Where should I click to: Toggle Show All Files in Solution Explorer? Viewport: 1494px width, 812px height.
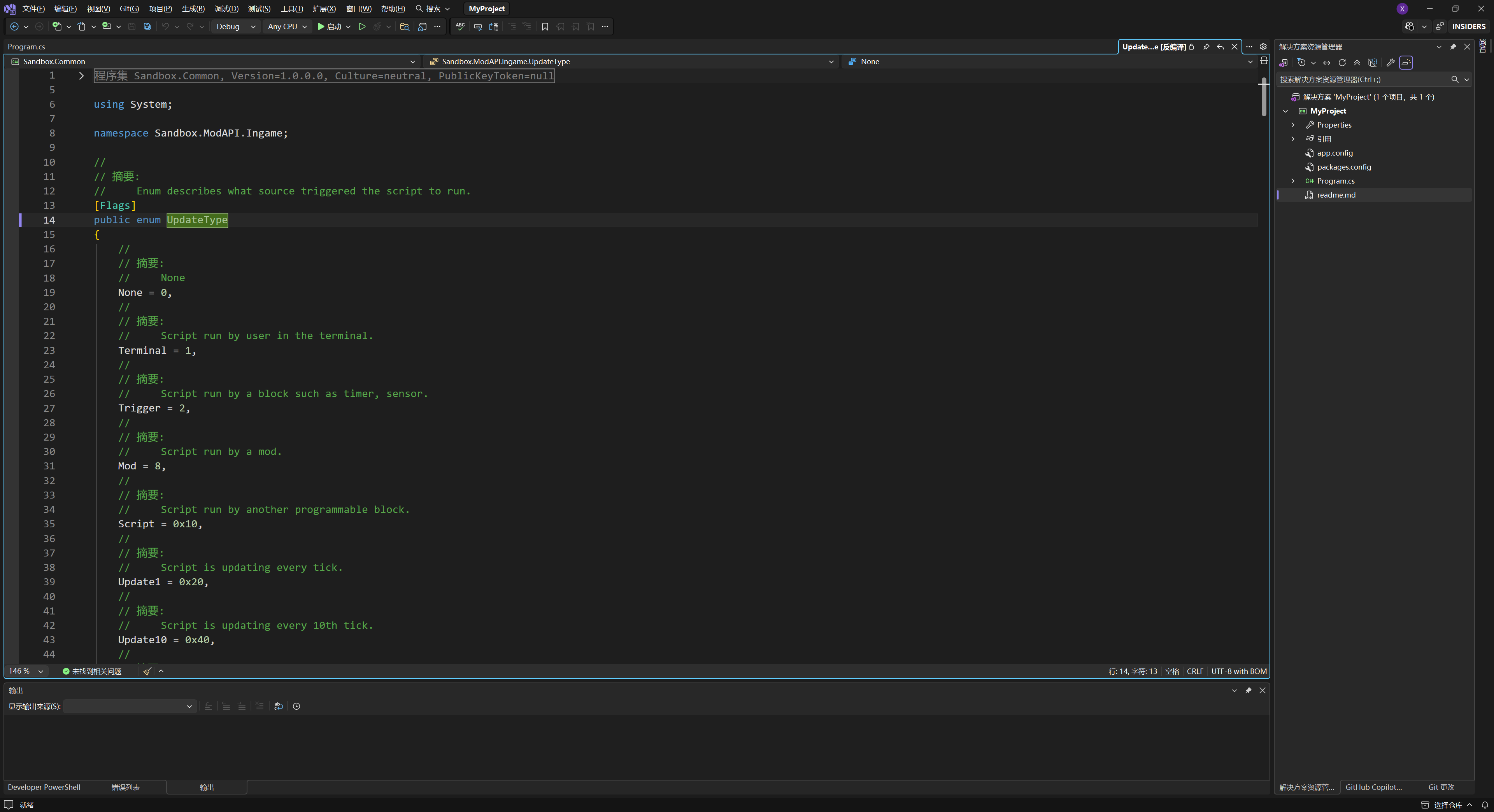1372,63
